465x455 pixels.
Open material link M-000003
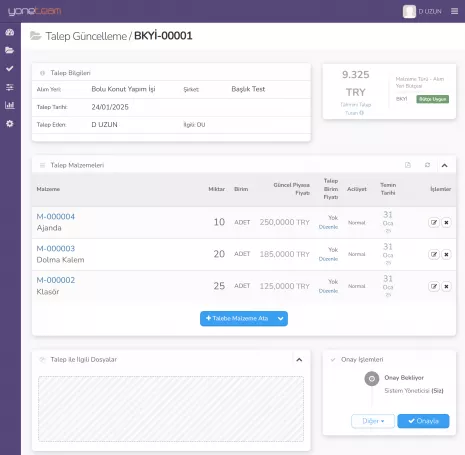click(x=56, y=249)
